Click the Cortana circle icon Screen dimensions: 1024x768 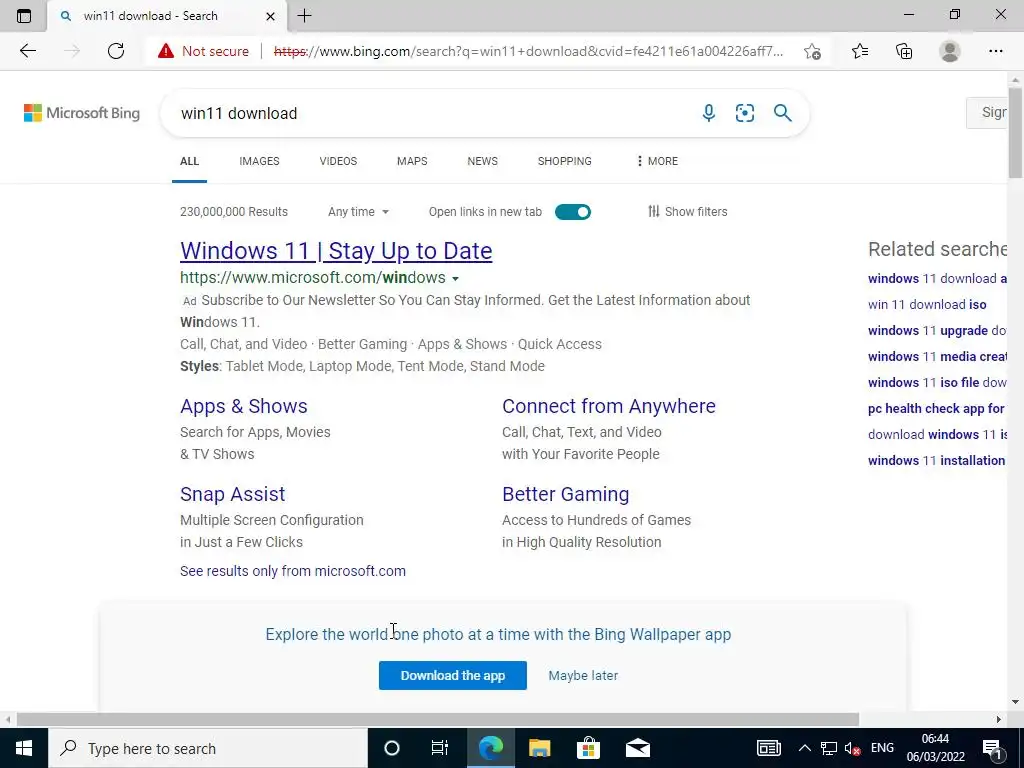(x=391, y=748)
